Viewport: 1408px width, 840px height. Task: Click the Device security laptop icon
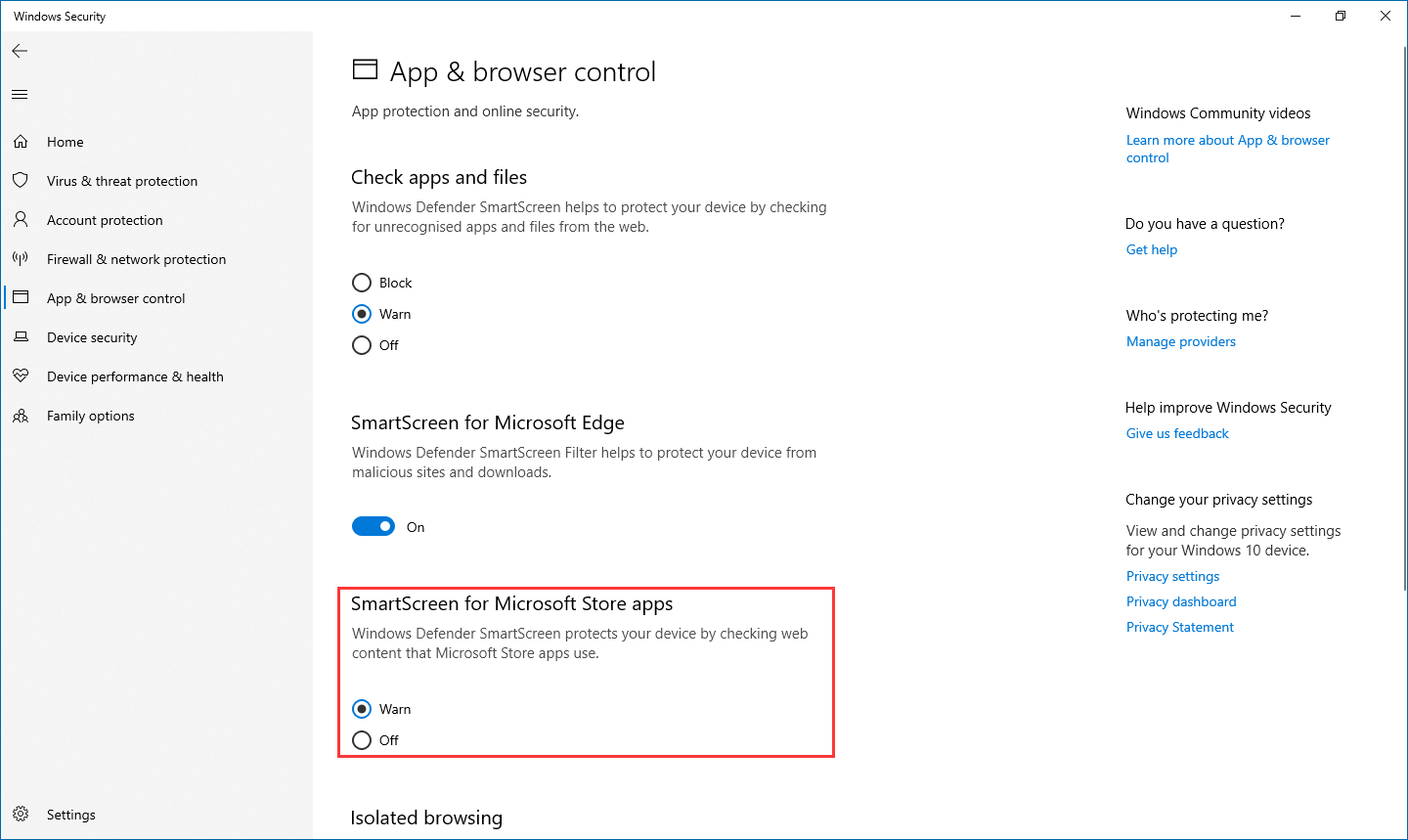pyautogui.click(x=21, y=337)
